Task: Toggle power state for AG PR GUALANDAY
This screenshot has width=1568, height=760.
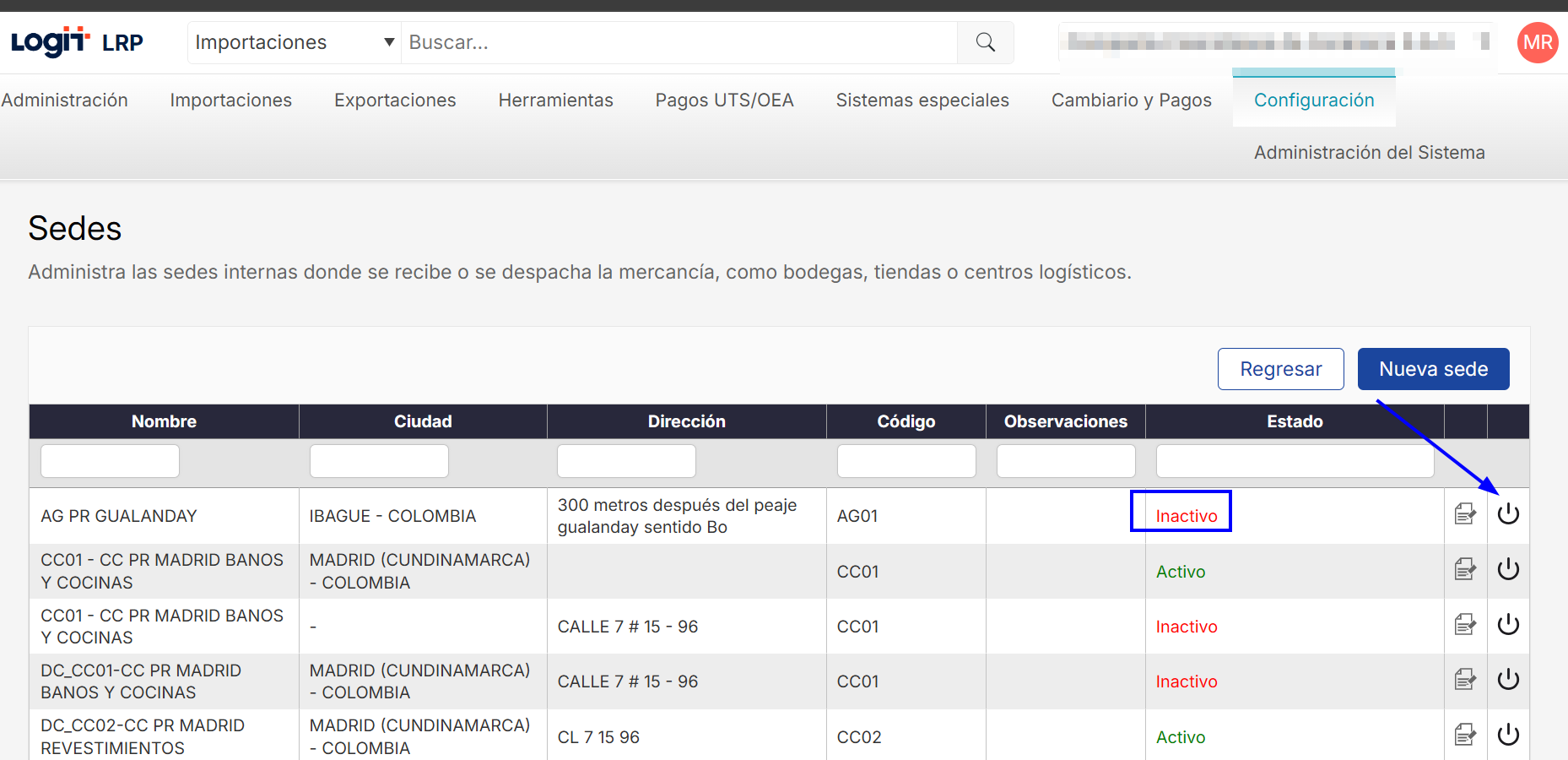Action: (1508, 513)
